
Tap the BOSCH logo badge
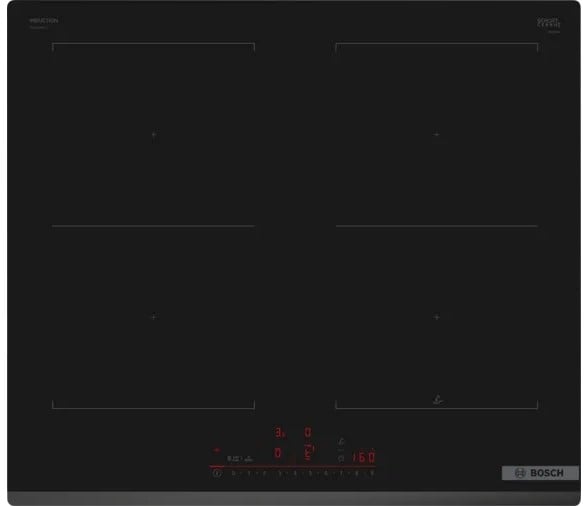pyautogui.click(x=540, y=473)
